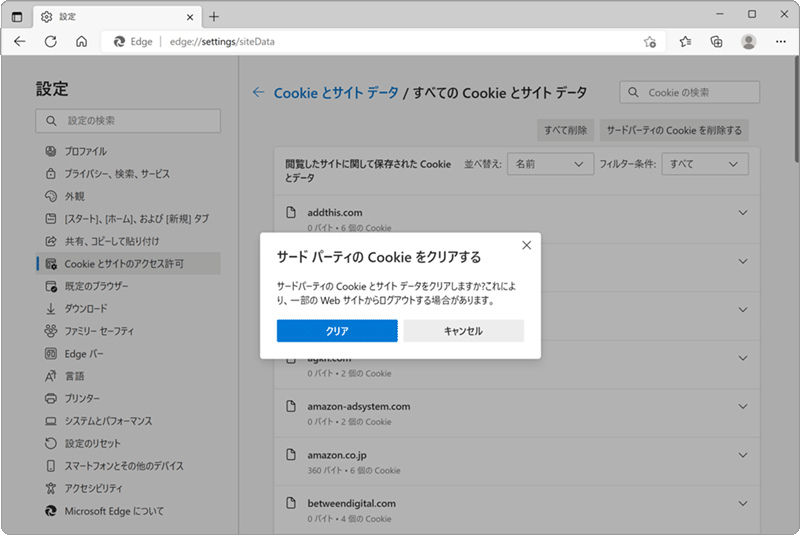
Task: Close the 設定 tab
Action: pyautogui.click(x=190, y=17)
